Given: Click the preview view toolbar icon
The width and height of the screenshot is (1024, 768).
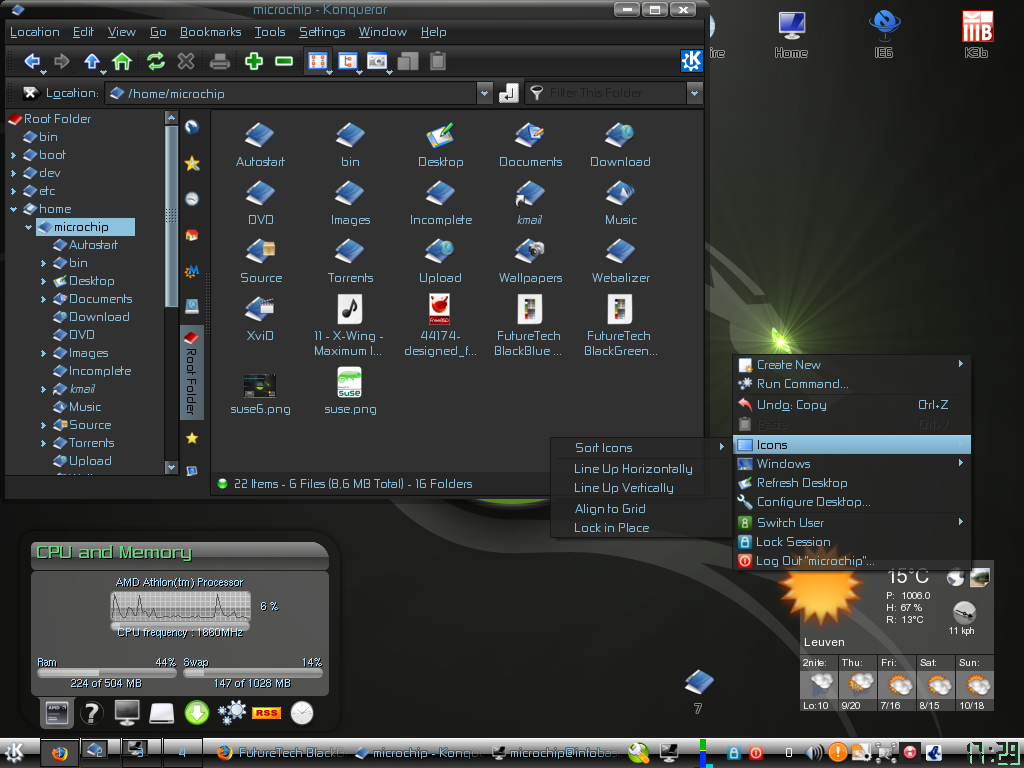Looking at the screenshot, I should (x=377, y=61).
